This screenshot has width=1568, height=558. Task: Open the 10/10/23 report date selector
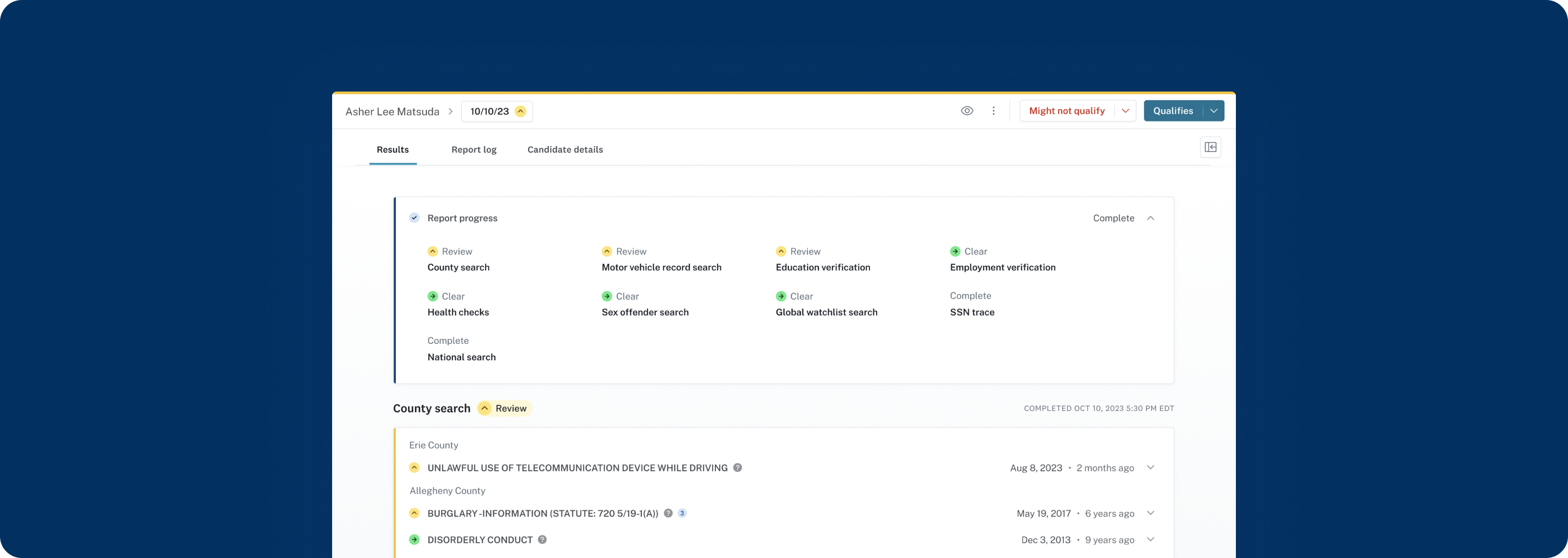coord(490,112)
